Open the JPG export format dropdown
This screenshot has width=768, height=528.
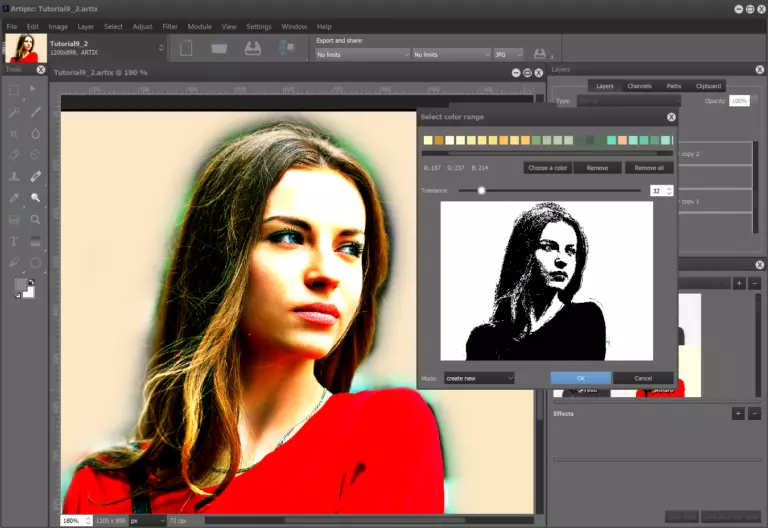coord(508,54)
